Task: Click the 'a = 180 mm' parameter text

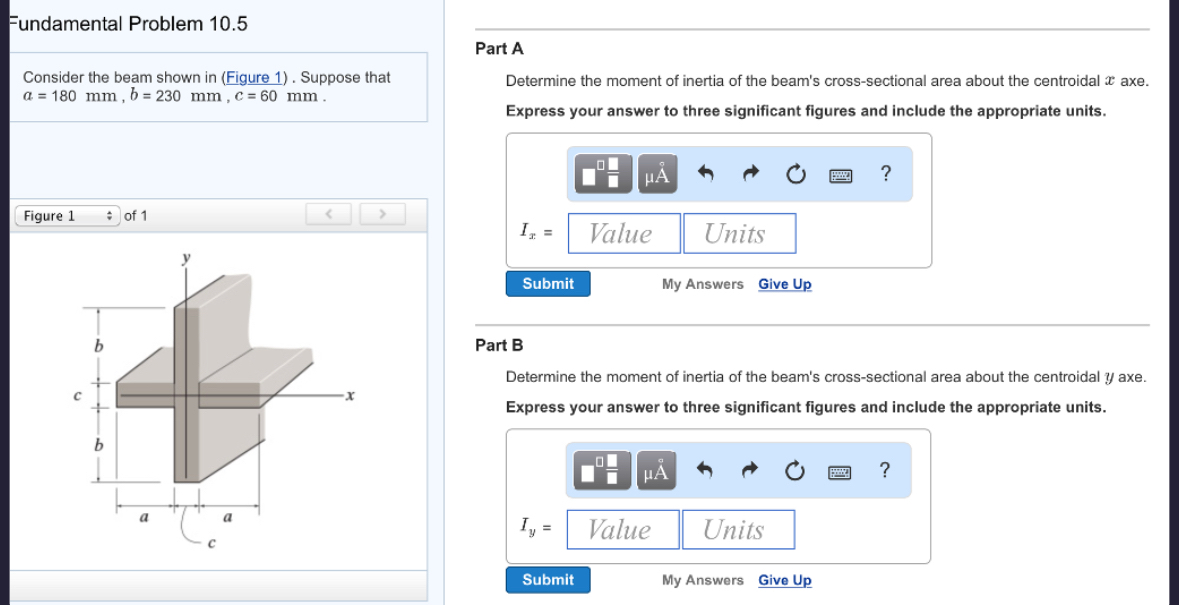Action: point(71,97)
